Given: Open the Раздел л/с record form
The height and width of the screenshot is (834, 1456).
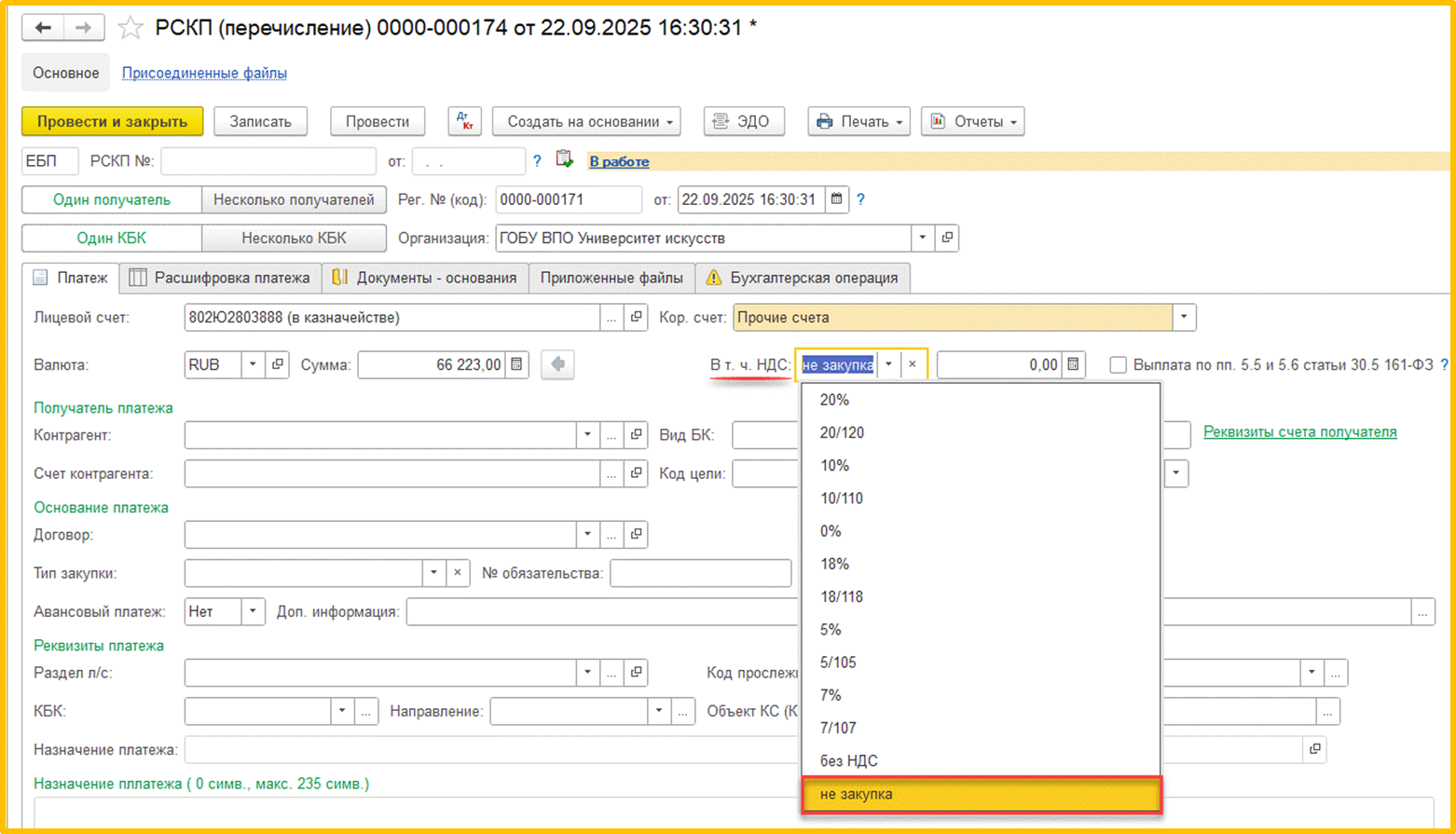Looking at the screenshot, I should (x=636, y=672).
